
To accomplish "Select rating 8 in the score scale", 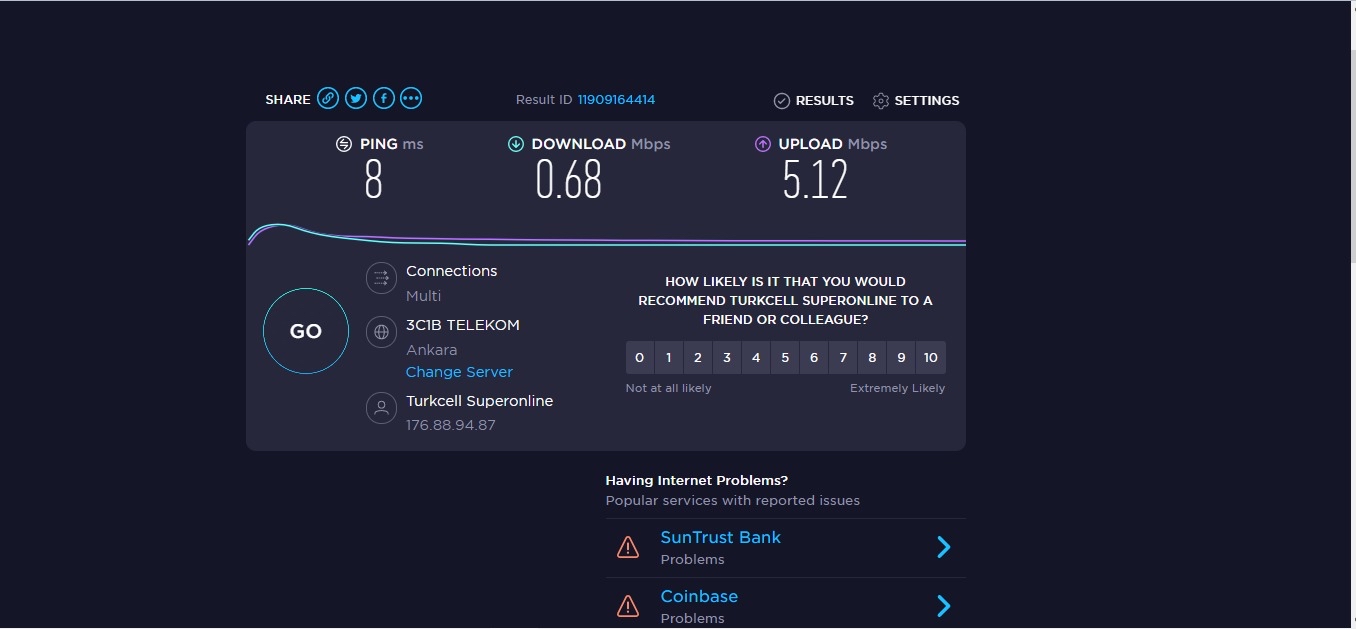I will pos(872,358).
